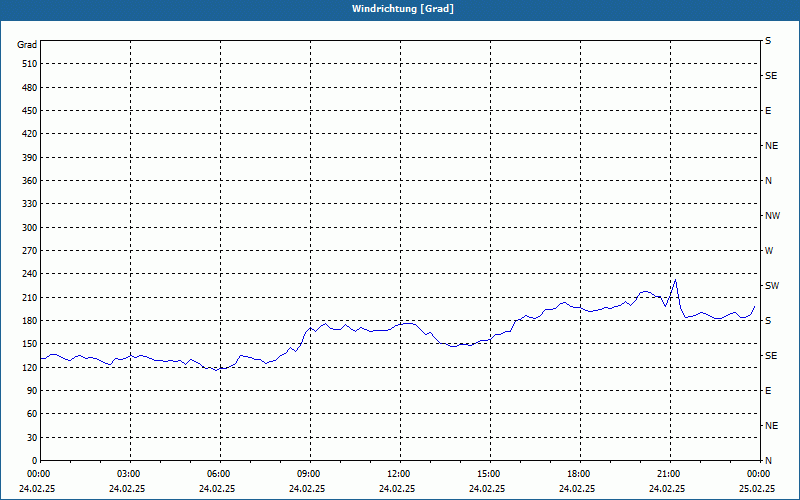Image resolution: width=800 pixels, height=500 pixels.
Task: Click the E compass label at 450 level
Action: [x=768, y=111]
